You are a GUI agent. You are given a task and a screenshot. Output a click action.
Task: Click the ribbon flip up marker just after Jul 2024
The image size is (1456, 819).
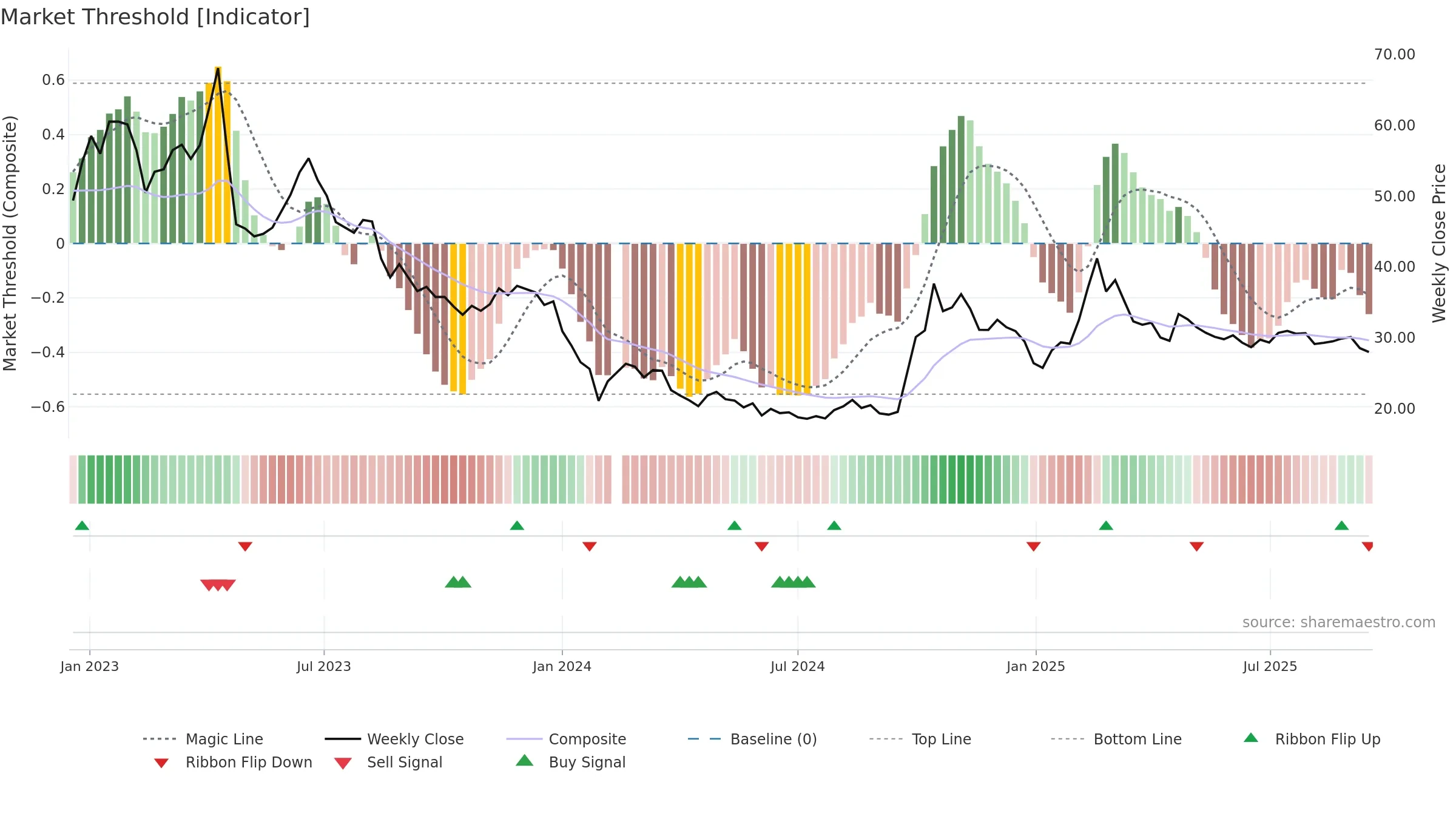point(834,525)
